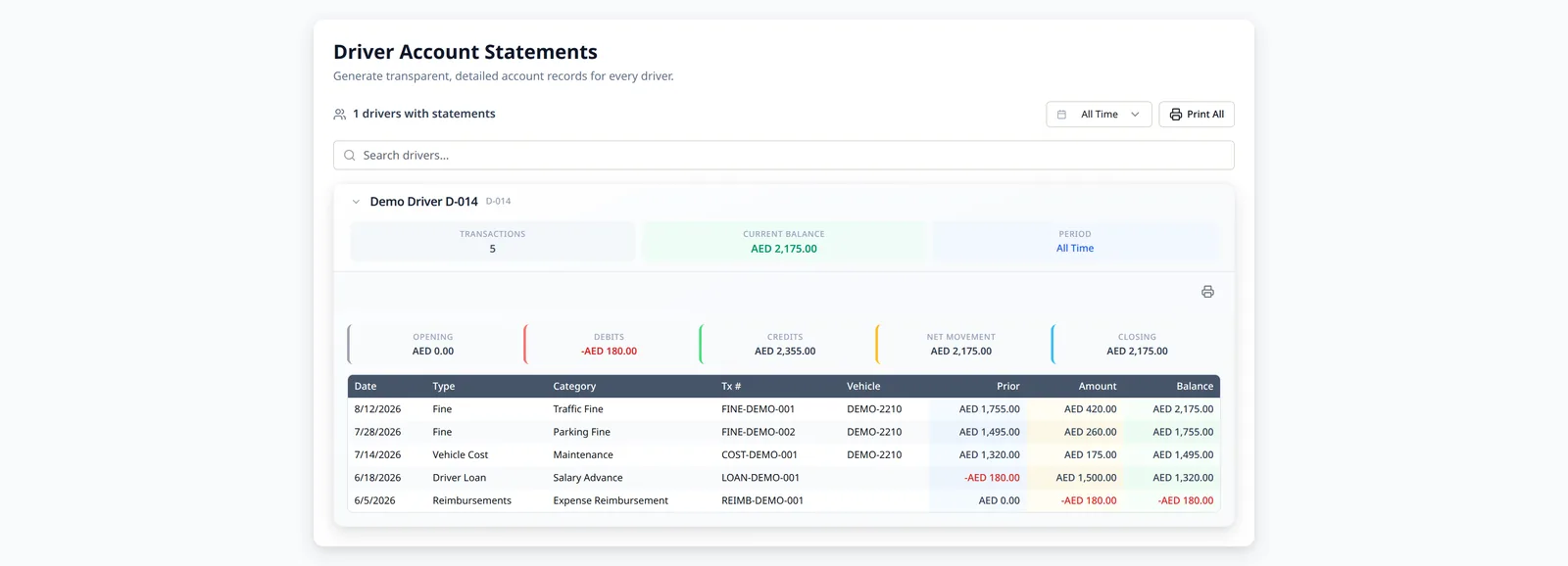Click the Prior column header

pyautogui.click(x=1008, y=387)
